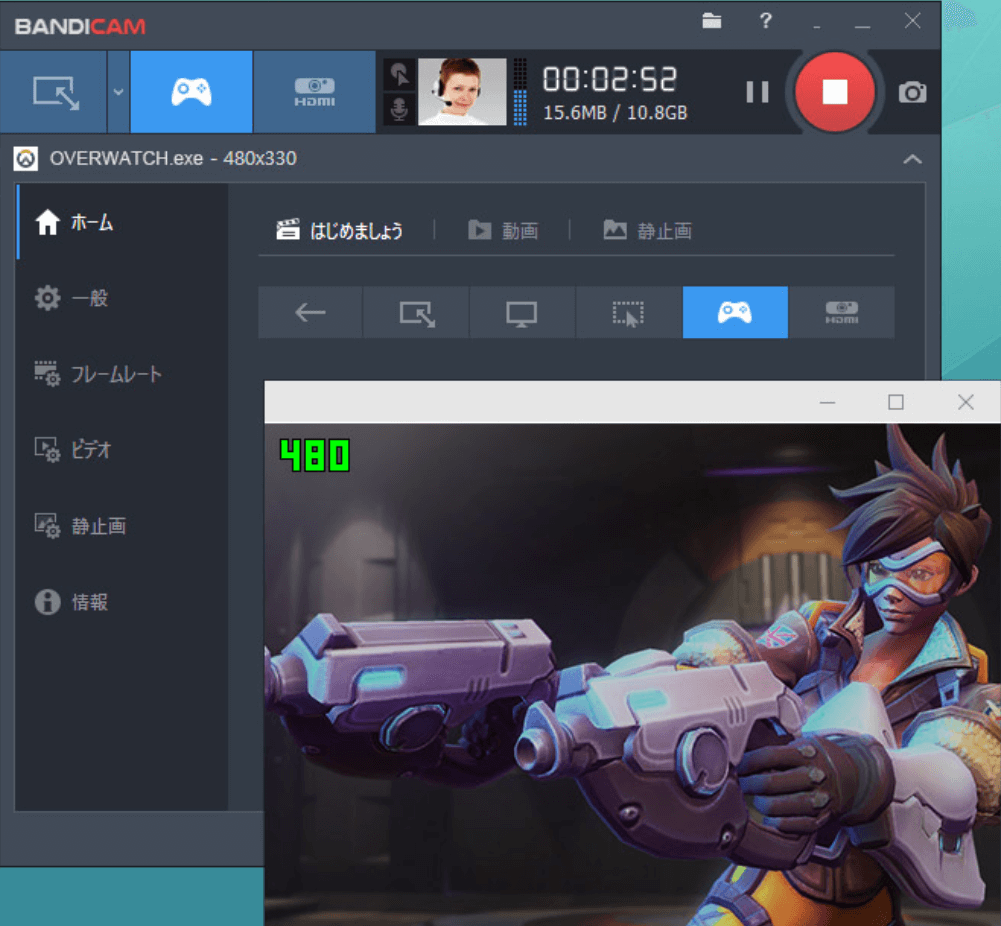Switch to HDMI device recording mode at top

[314, 92]
